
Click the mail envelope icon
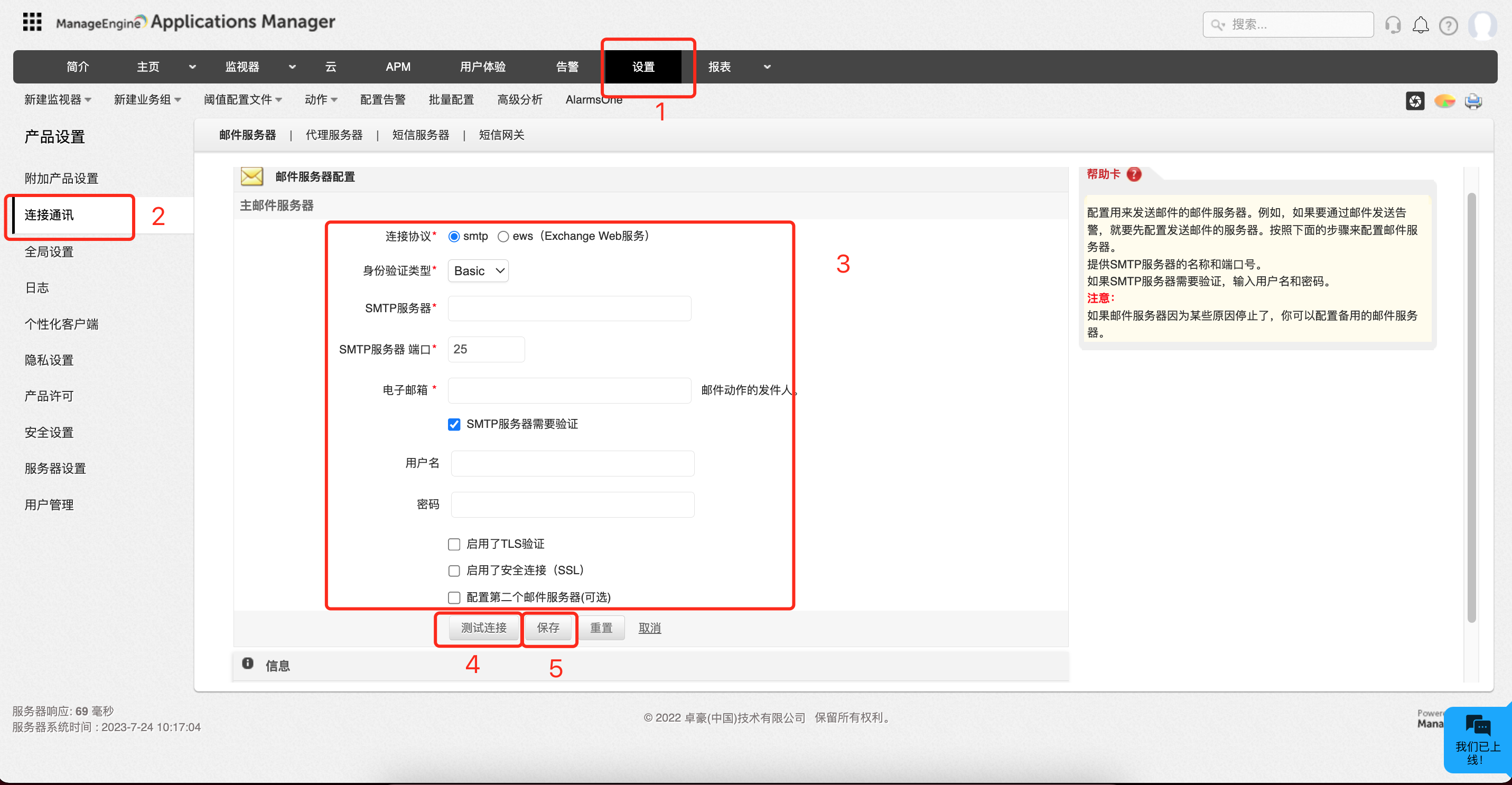pyautogui.click(x=252, y=176)
